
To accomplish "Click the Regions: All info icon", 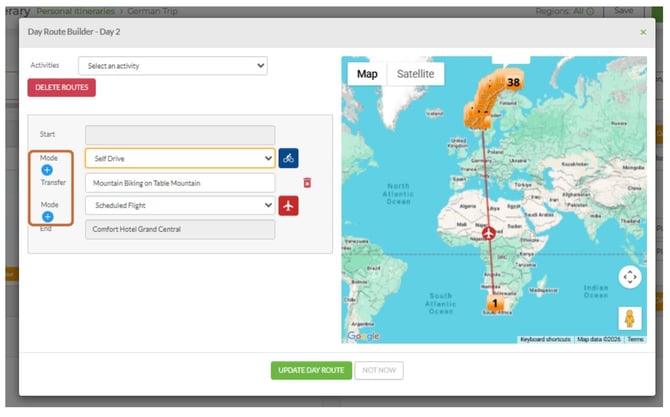I will tap(590, 12).
